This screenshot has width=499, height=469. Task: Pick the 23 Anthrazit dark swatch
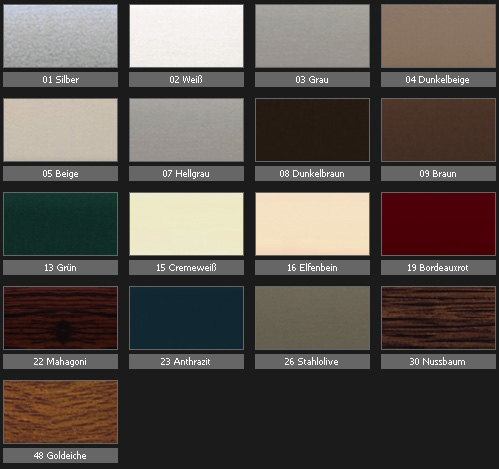[x=186, y=318]
